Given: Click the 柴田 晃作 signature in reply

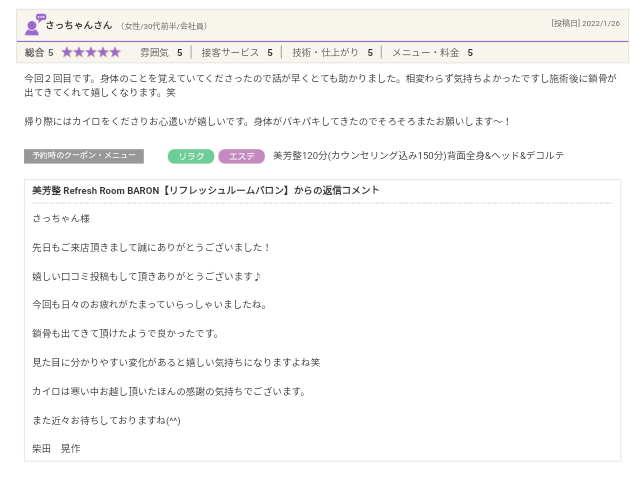Looking at the screenshot, I should (56, 448).
